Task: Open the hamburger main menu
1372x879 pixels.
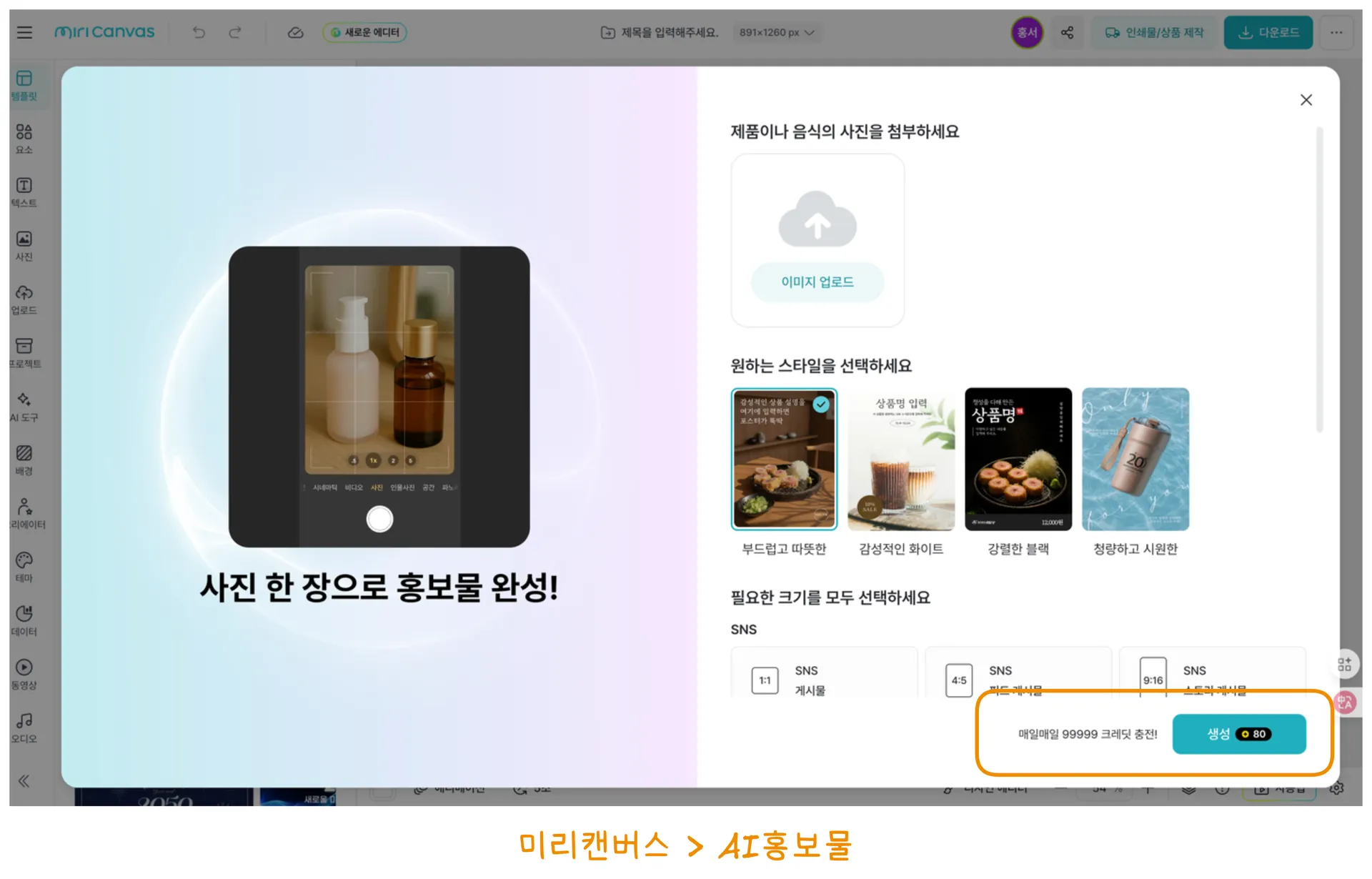Action: coord(24,32)
